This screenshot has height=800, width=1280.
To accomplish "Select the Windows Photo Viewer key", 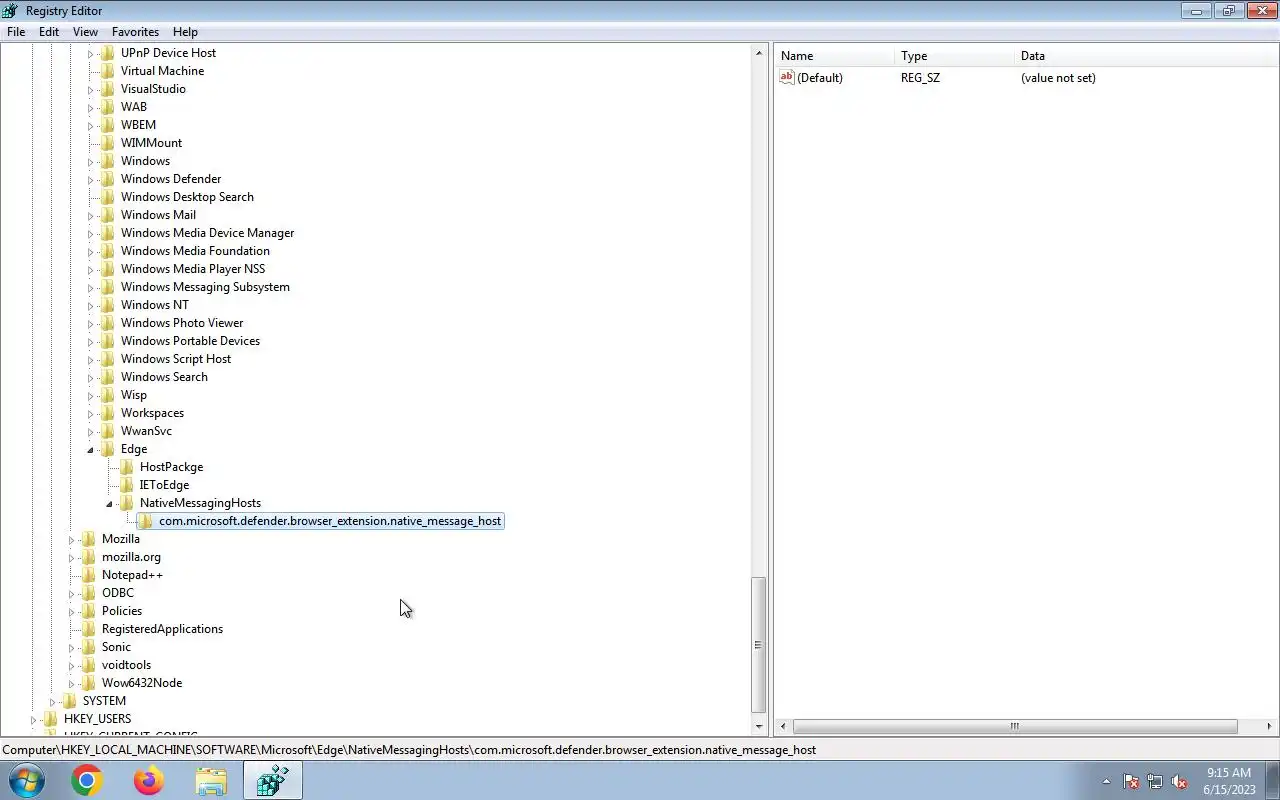I will (182, 323).
